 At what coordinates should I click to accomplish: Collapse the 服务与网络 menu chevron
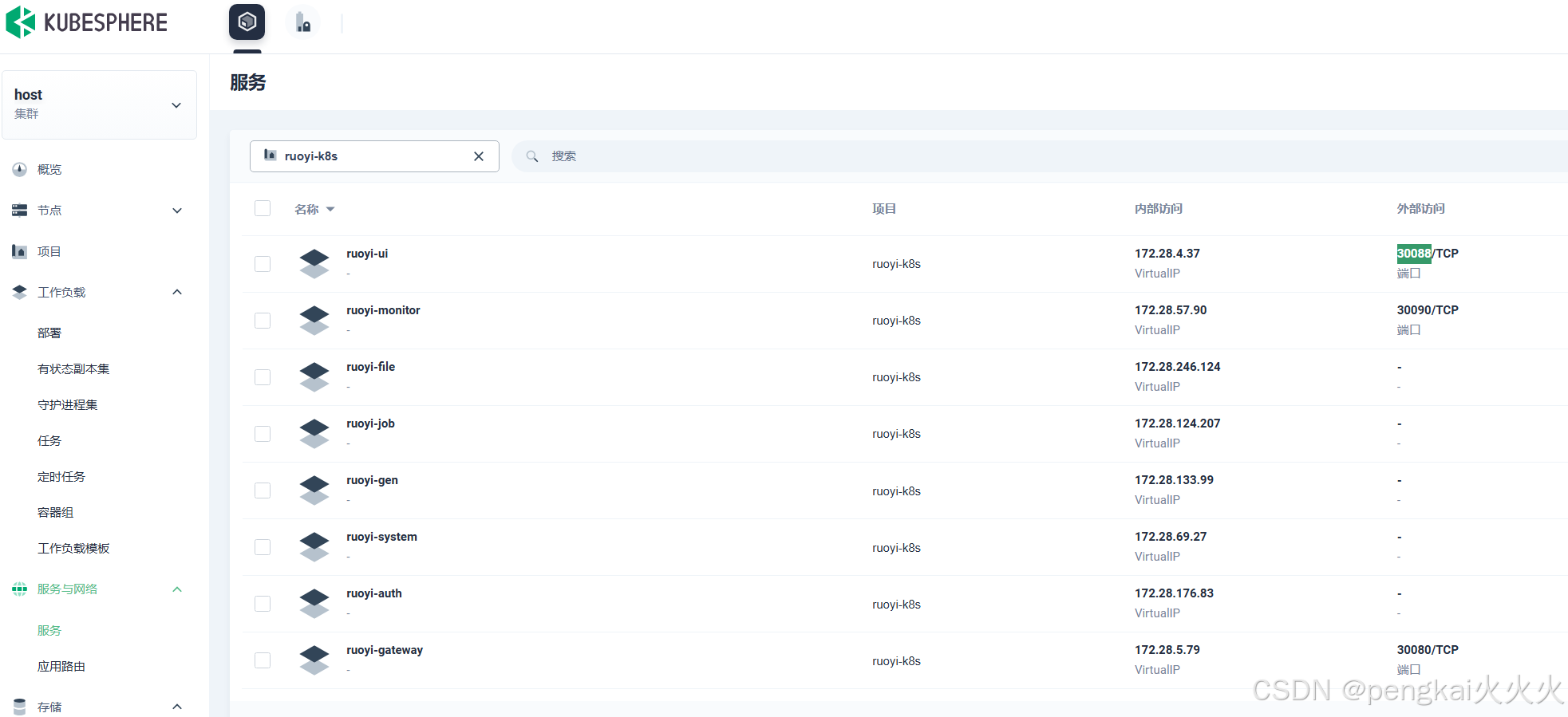click(177, 589)
